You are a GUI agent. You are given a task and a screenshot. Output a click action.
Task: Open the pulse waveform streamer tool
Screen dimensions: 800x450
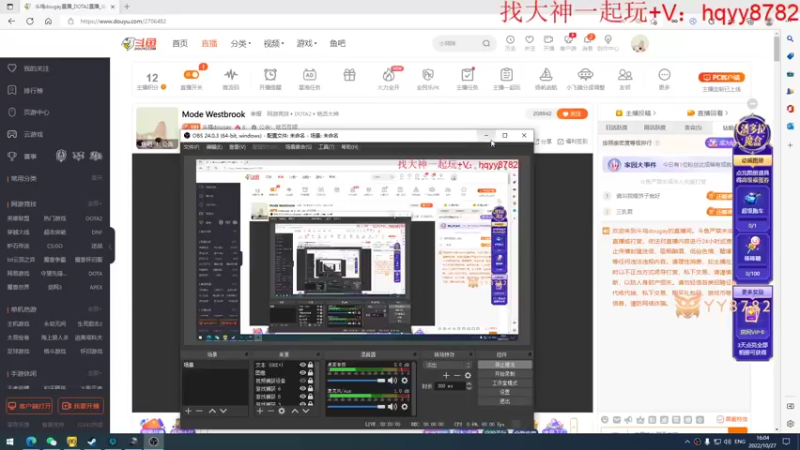(231, 75)
